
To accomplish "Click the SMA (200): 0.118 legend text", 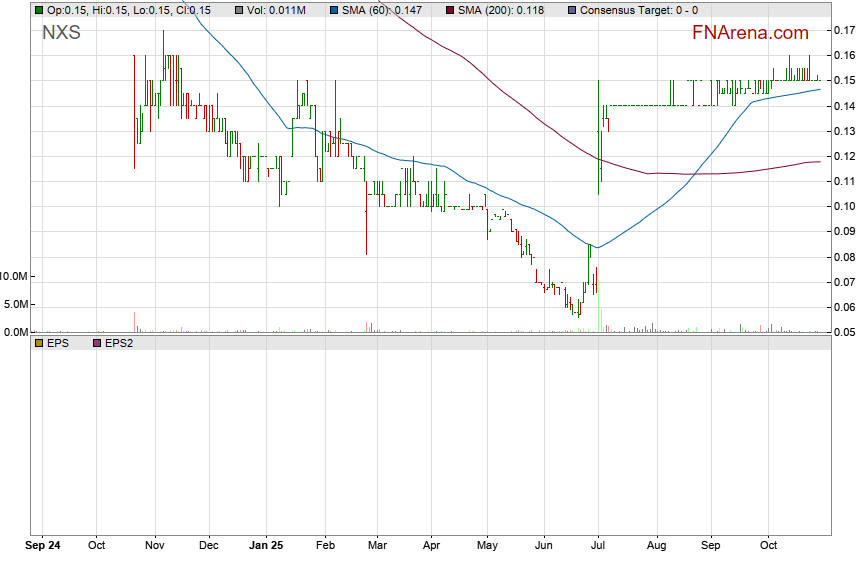I will point(503,10).
